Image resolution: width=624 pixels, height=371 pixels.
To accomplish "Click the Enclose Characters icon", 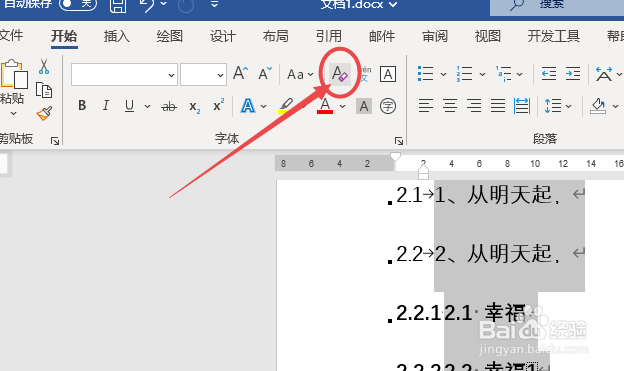I will pos(388,106).
